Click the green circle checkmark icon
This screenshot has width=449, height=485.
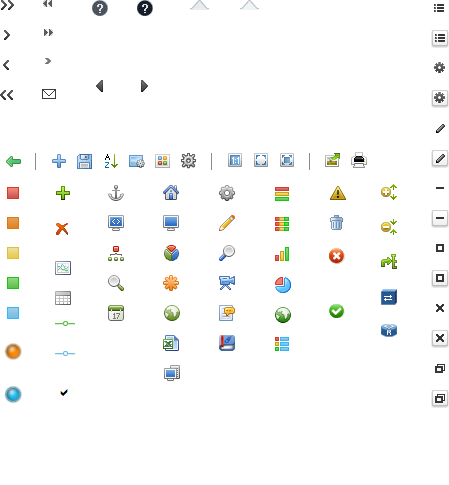(336, 311)
